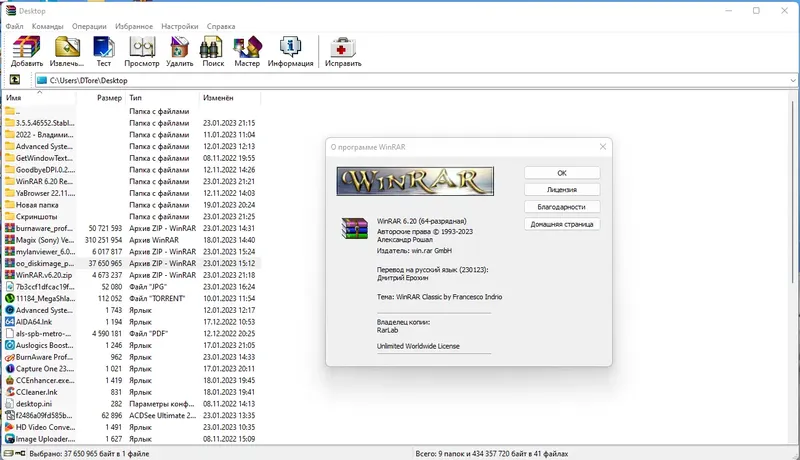Click the BurnAware Prof shortcut icon
The height and width of the screenshot is (460, 800).
click(10, 357)
